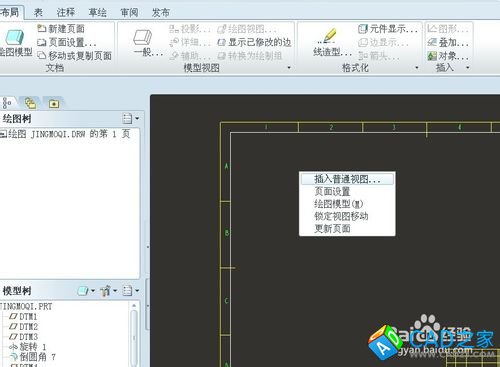Image resolution: width=500 pixels, height=367 pixels.
Task: Click 转换为绘制组 command
Action: tap(250, 56)
